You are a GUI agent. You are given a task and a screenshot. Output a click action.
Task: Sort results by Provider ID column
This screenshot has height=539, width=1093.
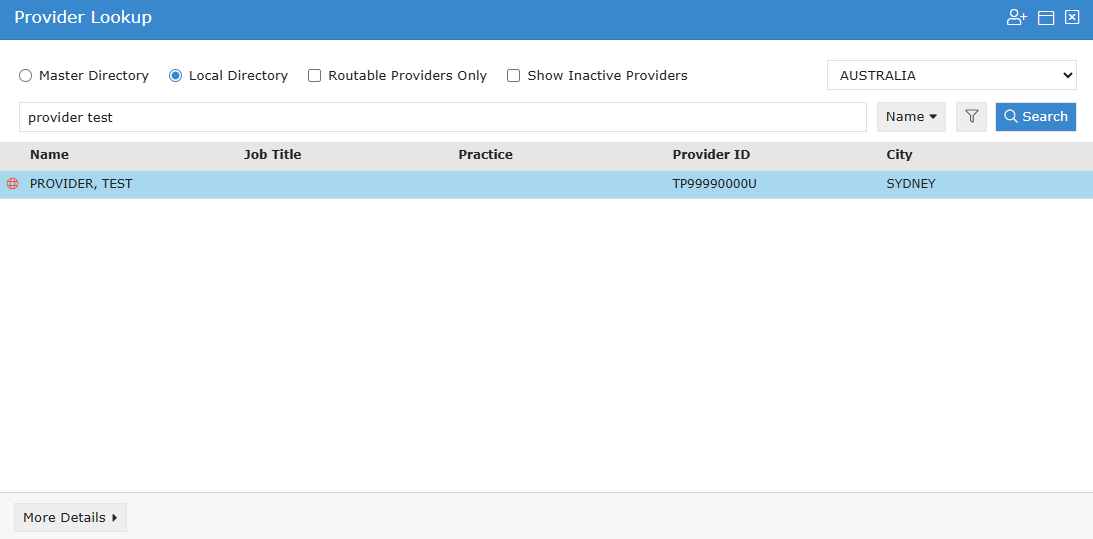(x=711, y=155)
